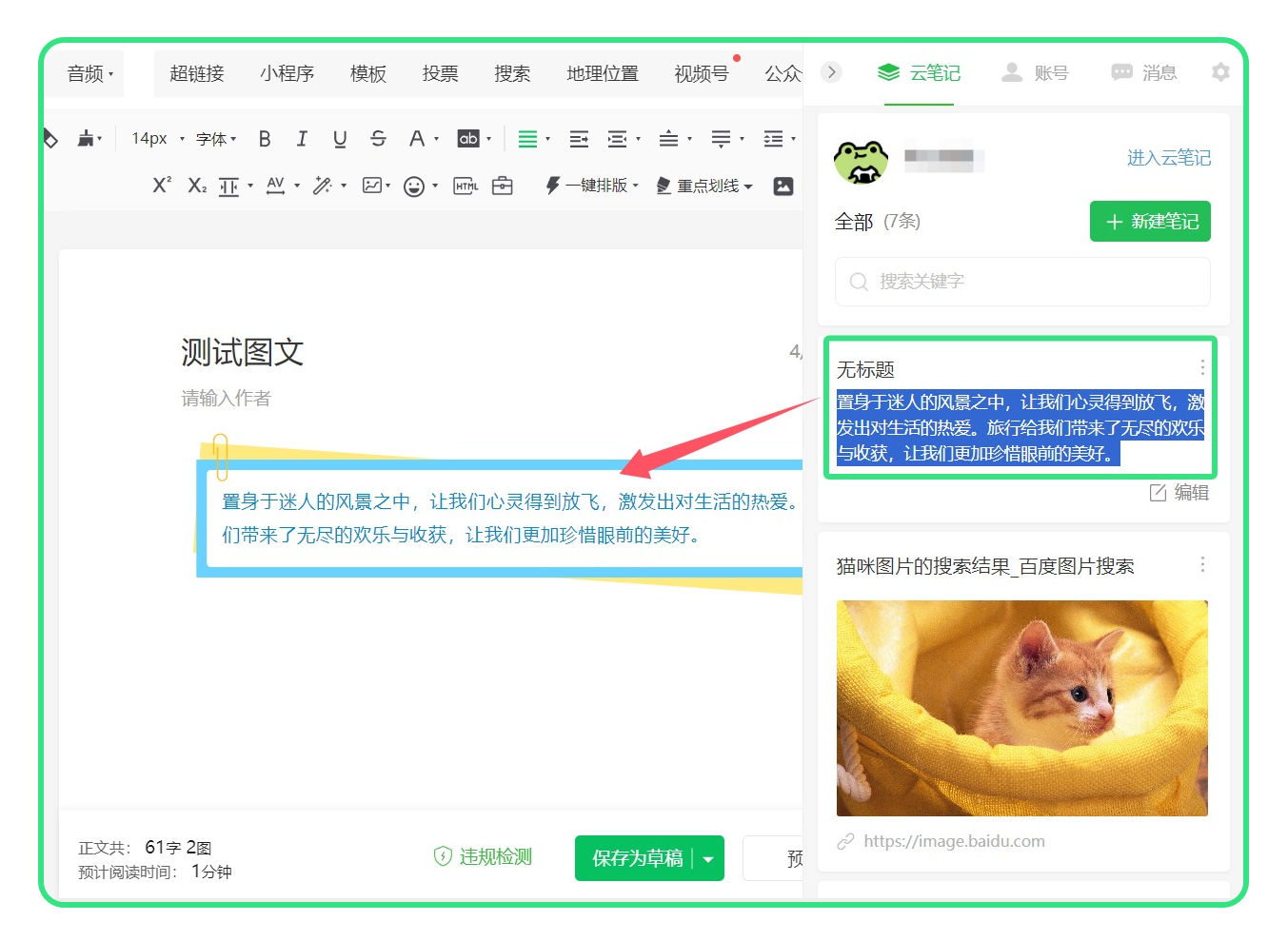The image size is (1288, 941).
Task: Open the image.baidu.com link
Action: tap(954, 841)
